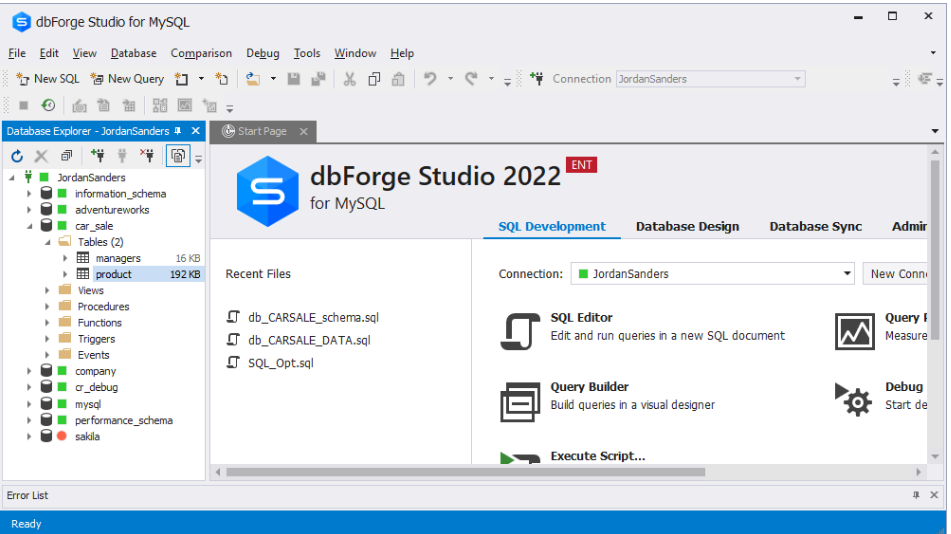Click the Query Builder icon
The height and width of the screenshot is (534, 951).
[520, 401]
